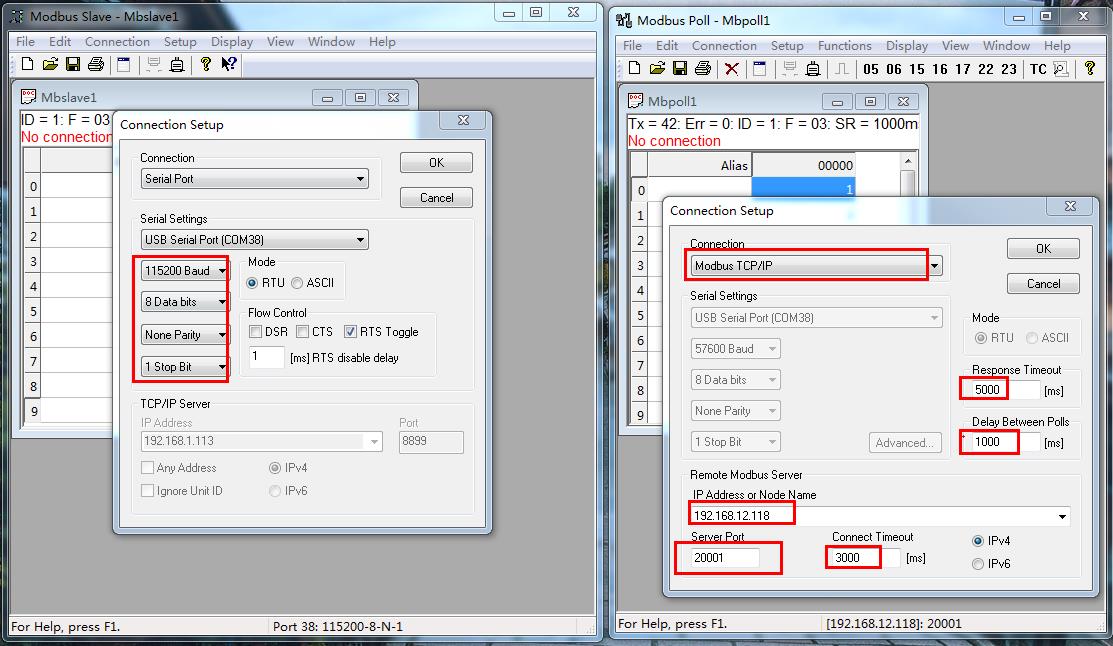The height and width of the screenshot is (646, 1113).
Task: Uncheck the RTS Toggle checkbox
Action: [x=351, y=332]
